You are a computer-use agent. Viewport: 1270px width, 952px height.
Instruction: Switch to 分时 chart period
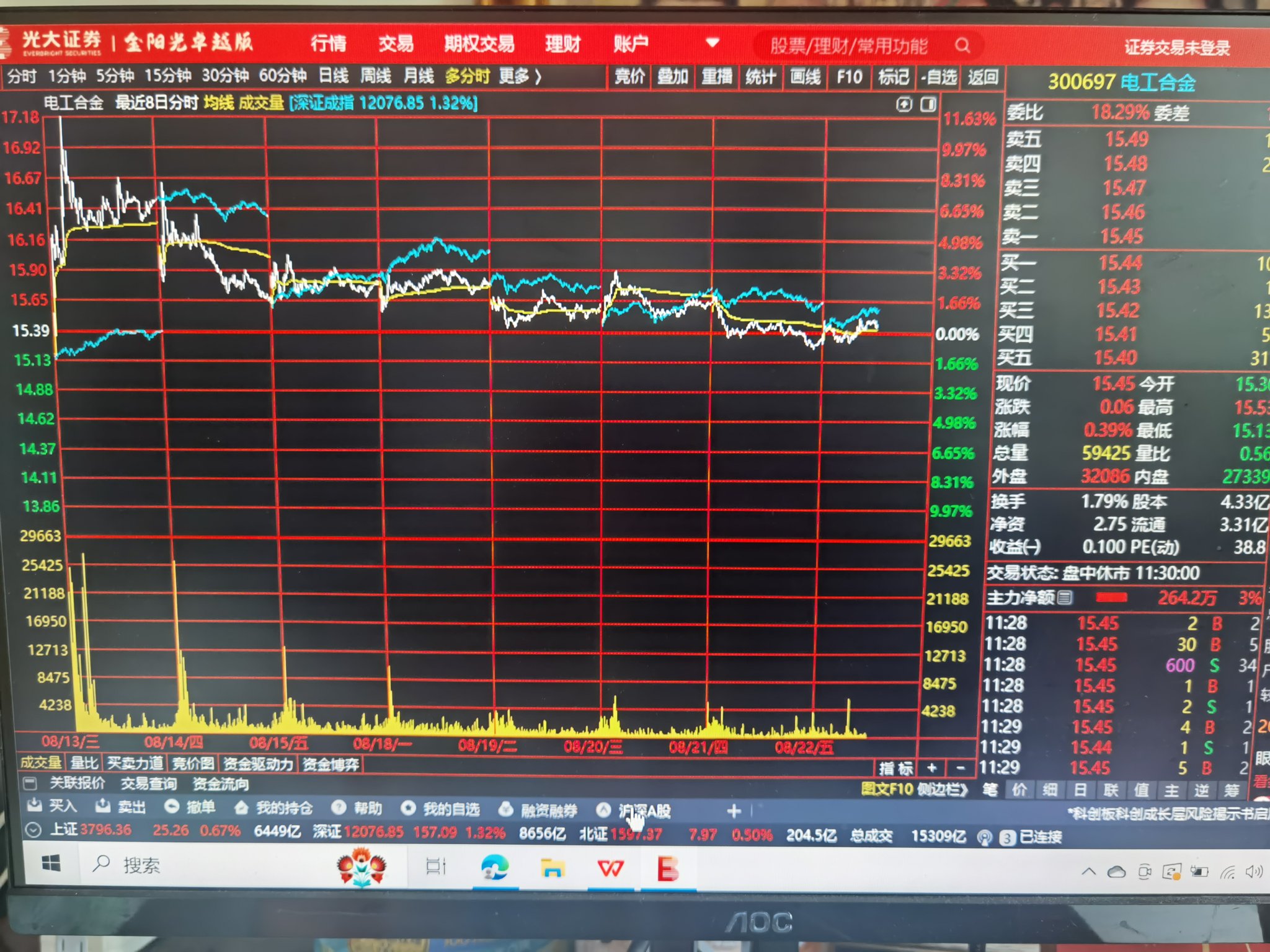click(x=22, y=77)
